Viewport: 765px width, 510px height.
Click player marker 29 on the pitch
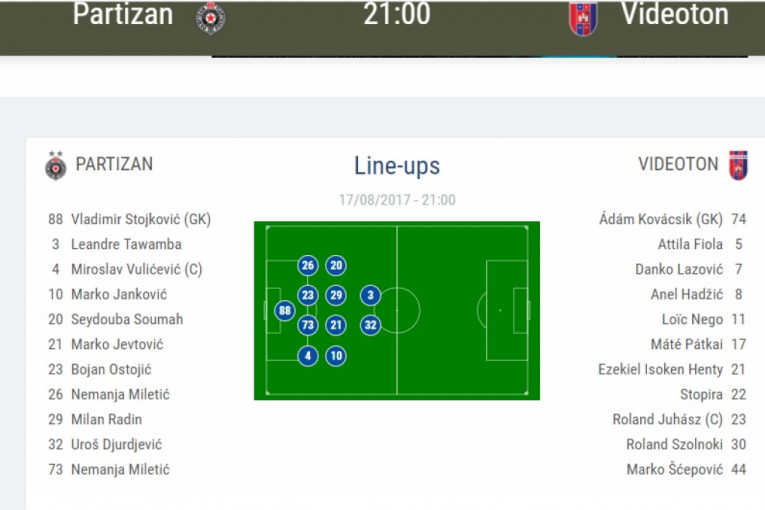tap(336, 295)
